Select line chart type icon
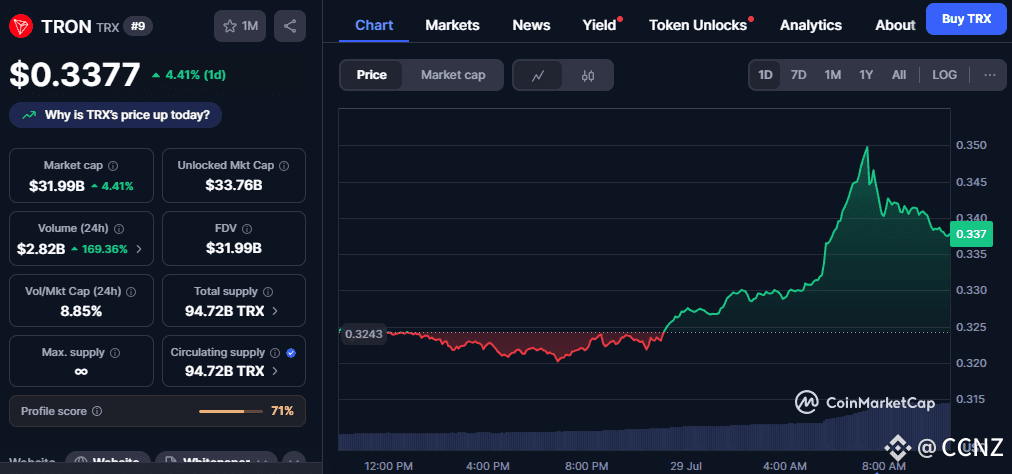Image resolution: width=1012 pixels, height=474 pixels. (x=538, y=75)
